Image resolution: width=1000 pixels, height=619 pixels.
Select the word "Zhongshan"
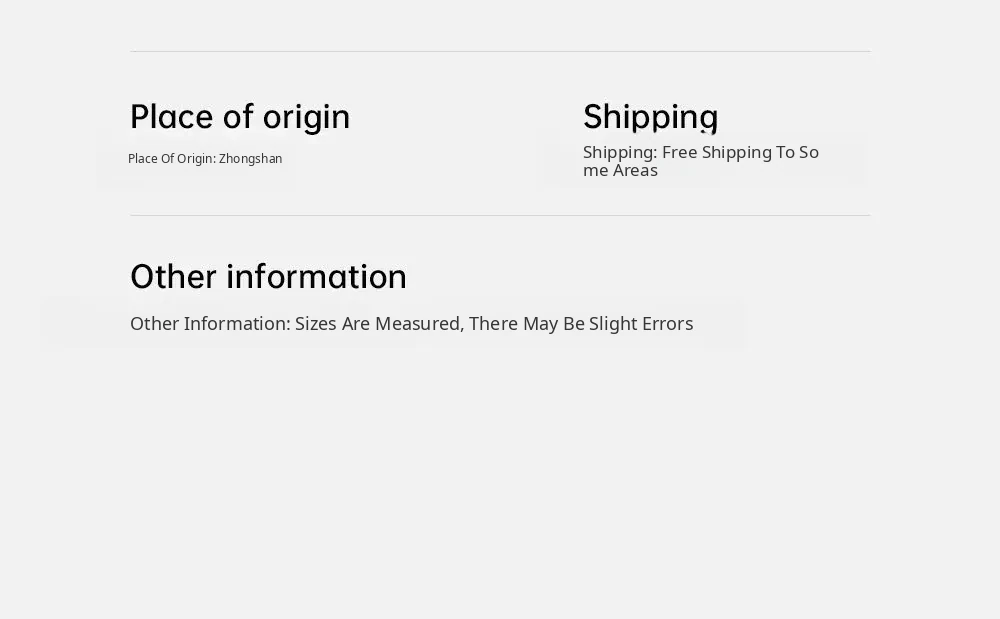250,159
